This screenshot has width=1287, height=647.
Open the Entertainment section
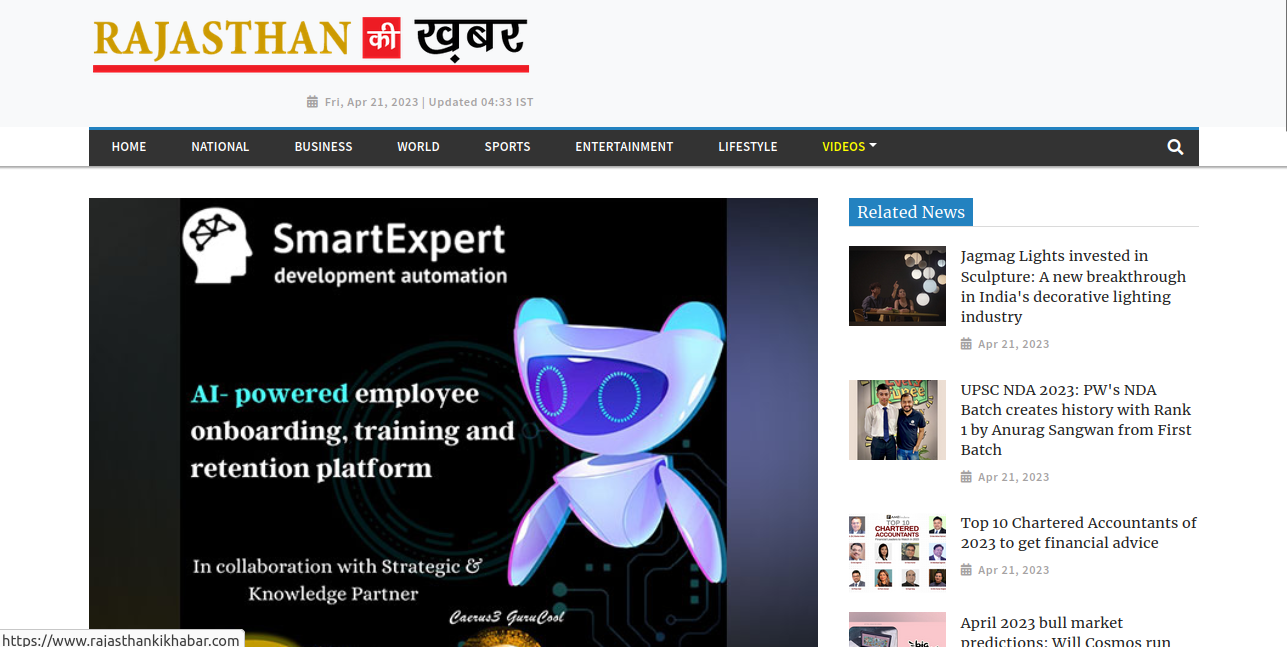point(624,147)
